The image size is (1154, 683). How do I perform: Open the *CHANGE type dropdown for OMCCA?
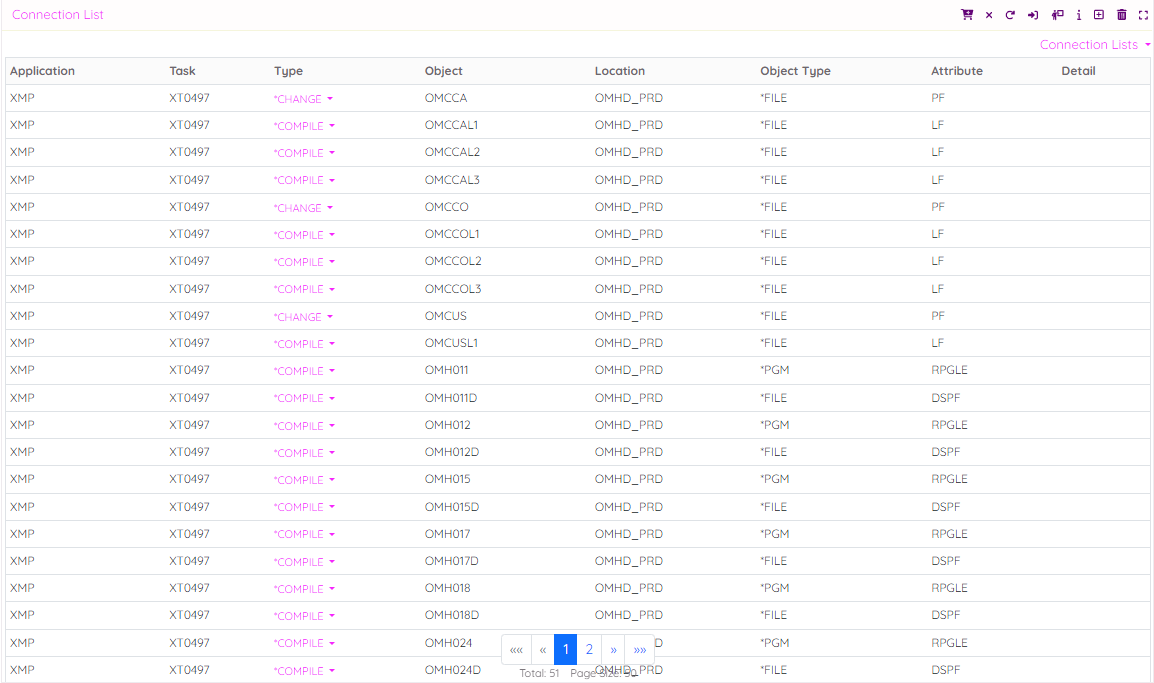[x=303, y=99]
